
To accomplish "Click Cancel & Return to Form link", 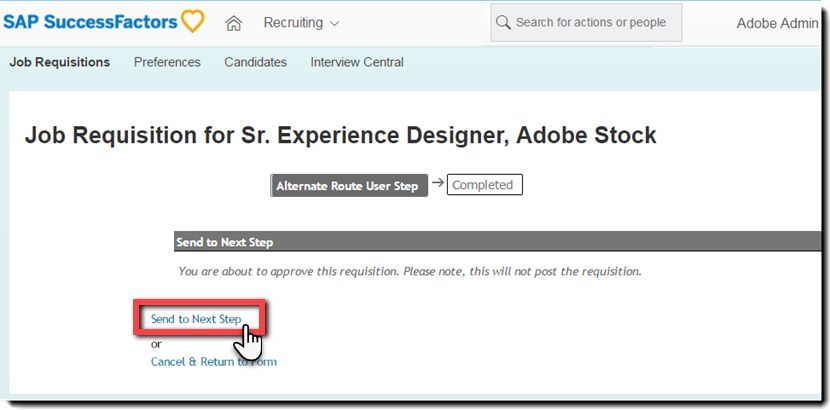I will tap(214, 362).
